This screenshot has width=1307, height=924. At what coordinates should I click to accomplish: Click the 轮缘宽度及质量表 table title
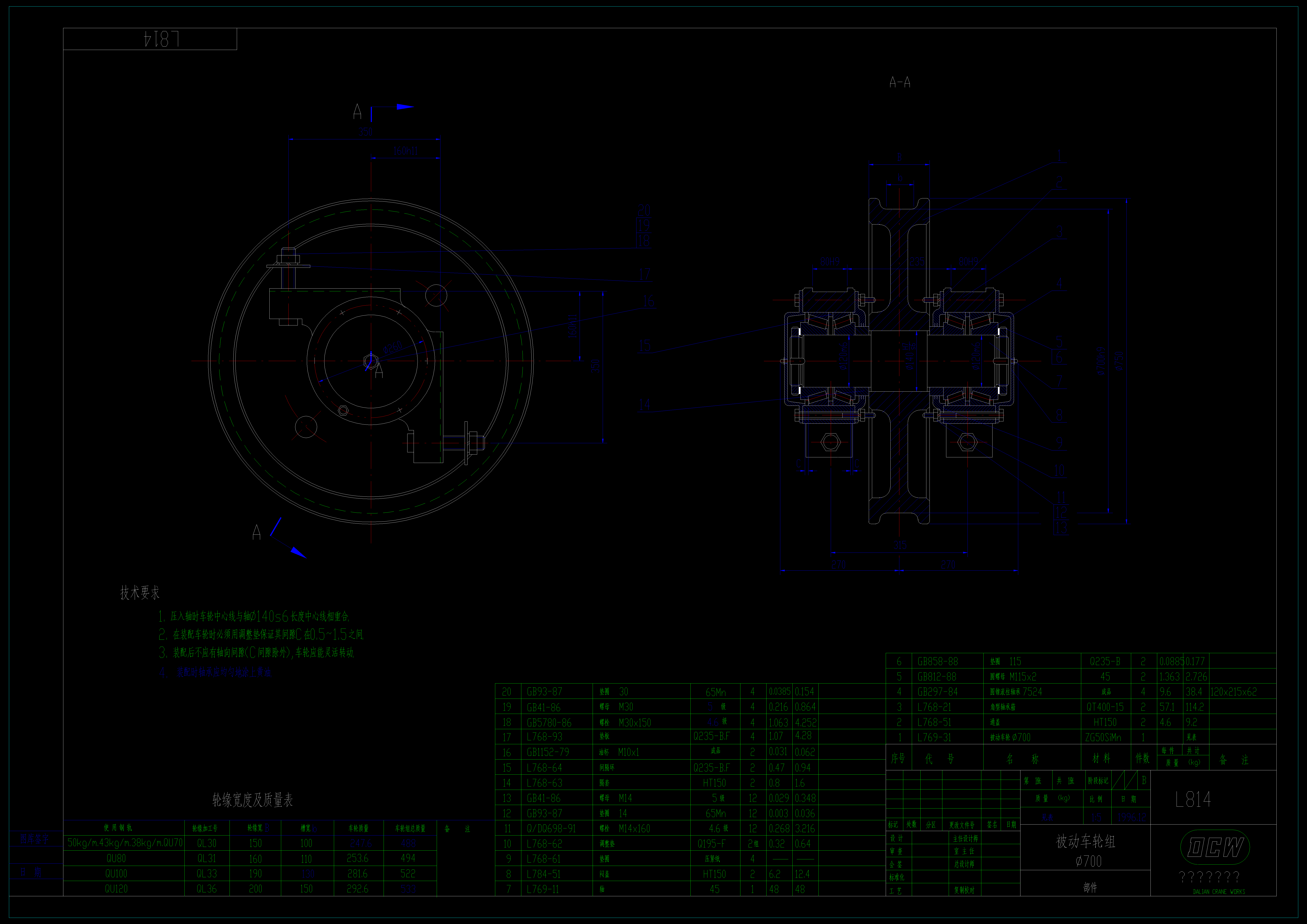point(252,800)
